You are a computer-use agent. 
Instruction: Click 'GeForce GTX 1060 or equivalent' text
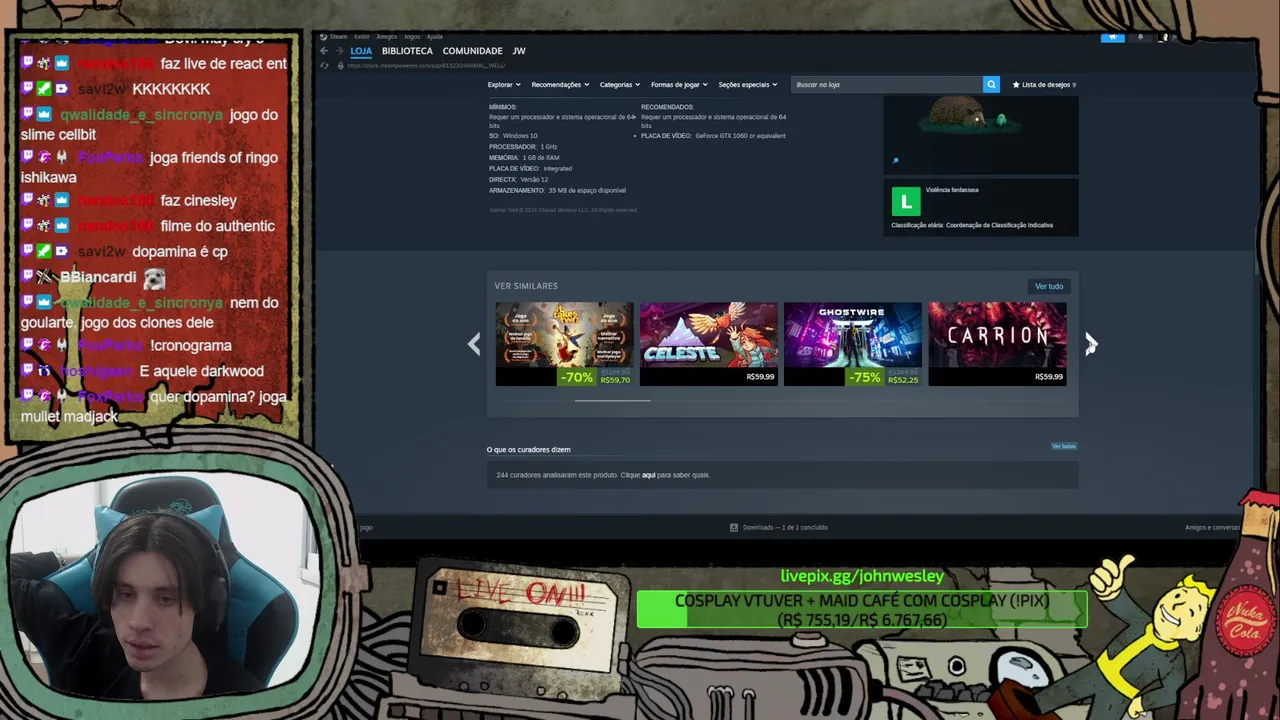point(740,136)
